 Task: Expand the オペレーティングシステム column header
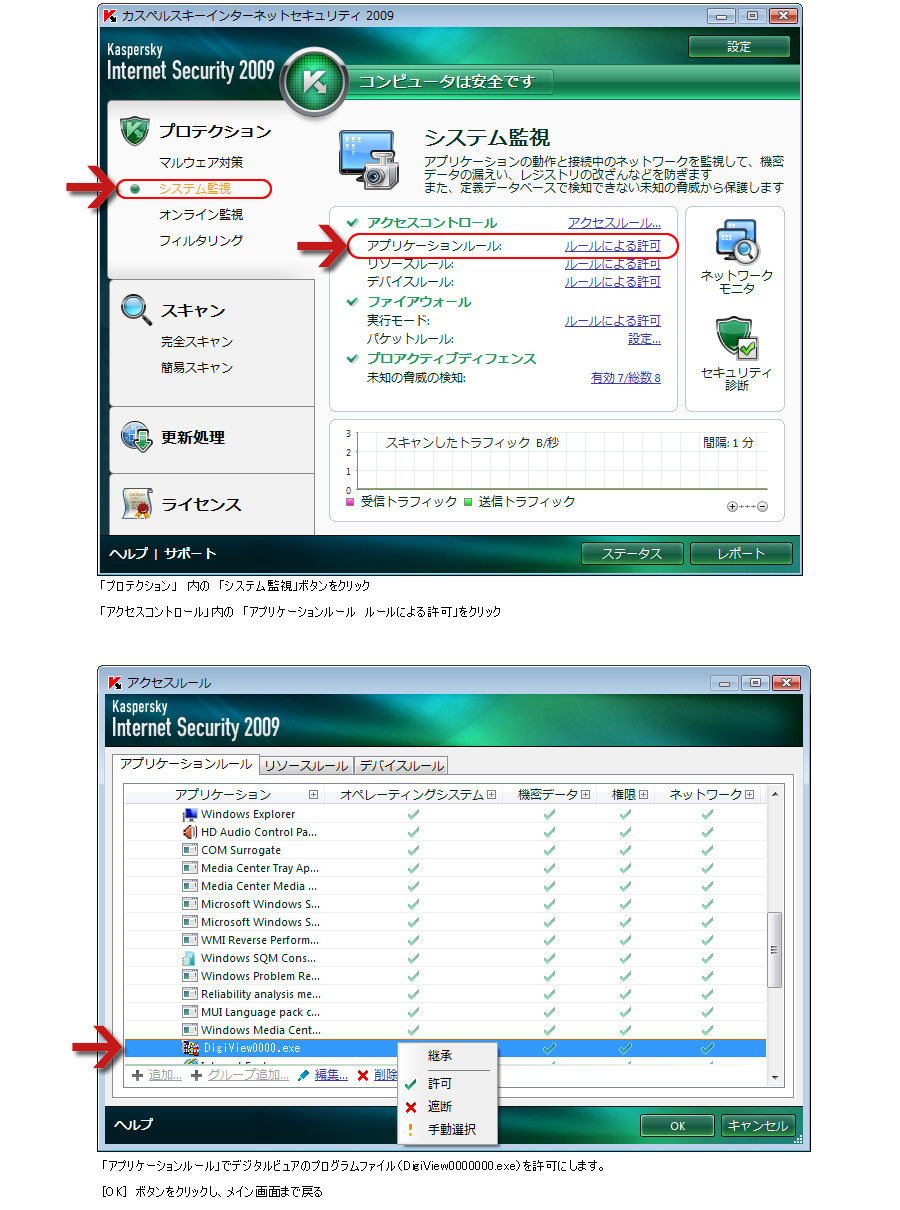[x=492, y=795]
